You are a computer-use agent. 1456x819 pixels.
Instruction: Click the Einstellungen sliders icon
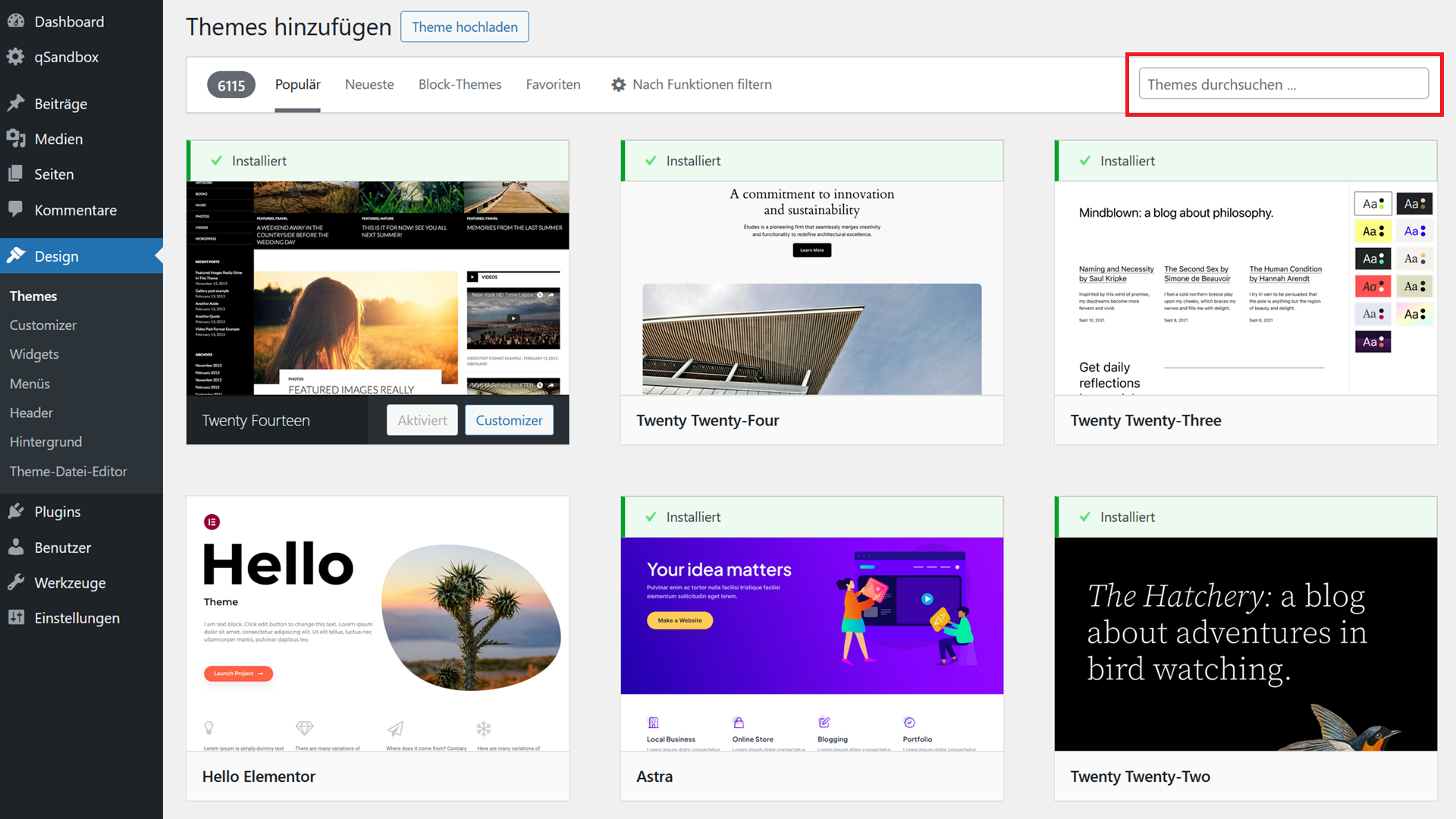(16, 617)
